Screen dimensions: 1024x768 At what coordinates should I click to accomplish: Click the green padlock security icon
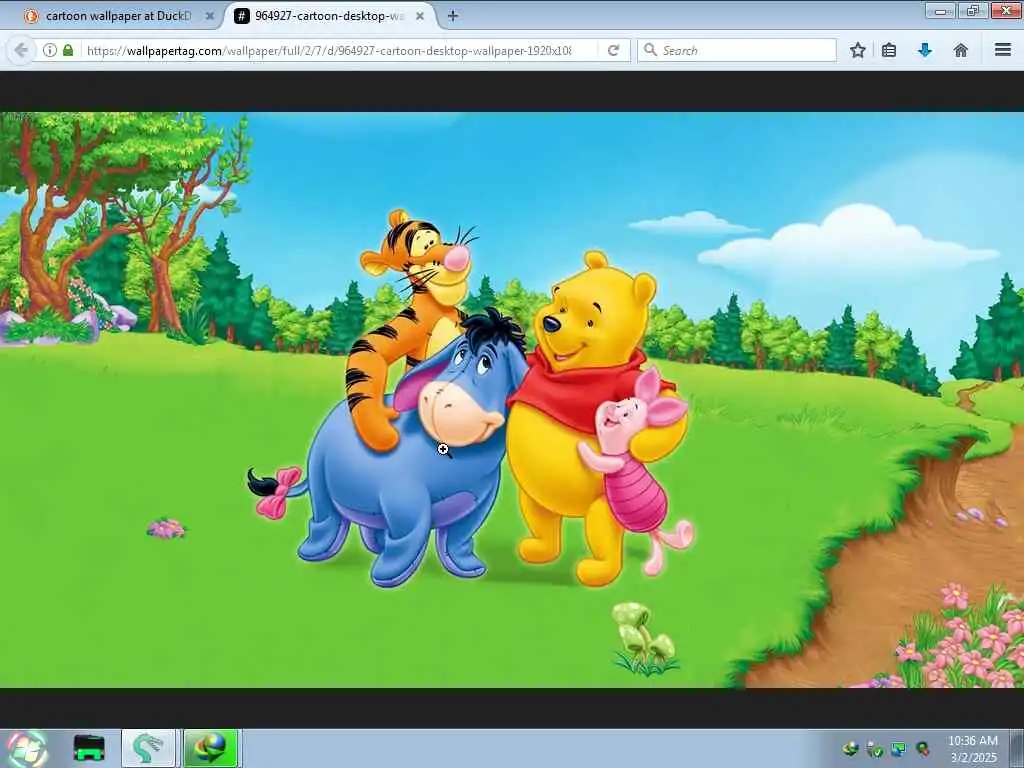pos(68,50)
